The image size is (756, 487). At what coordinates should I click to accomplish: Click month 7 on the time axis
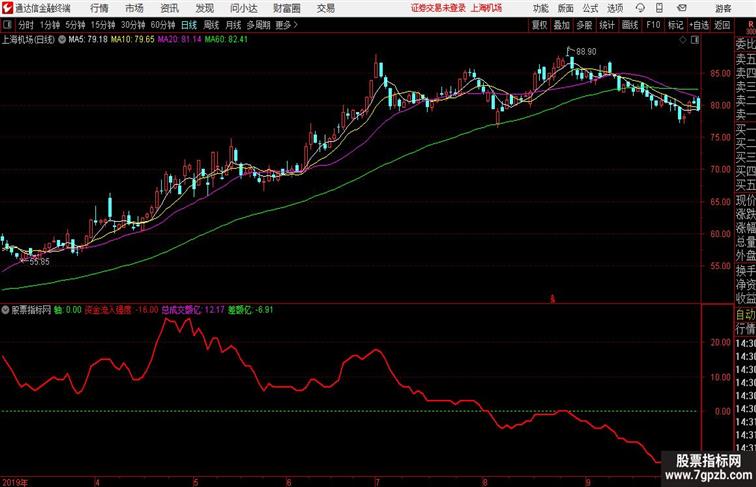377,482
